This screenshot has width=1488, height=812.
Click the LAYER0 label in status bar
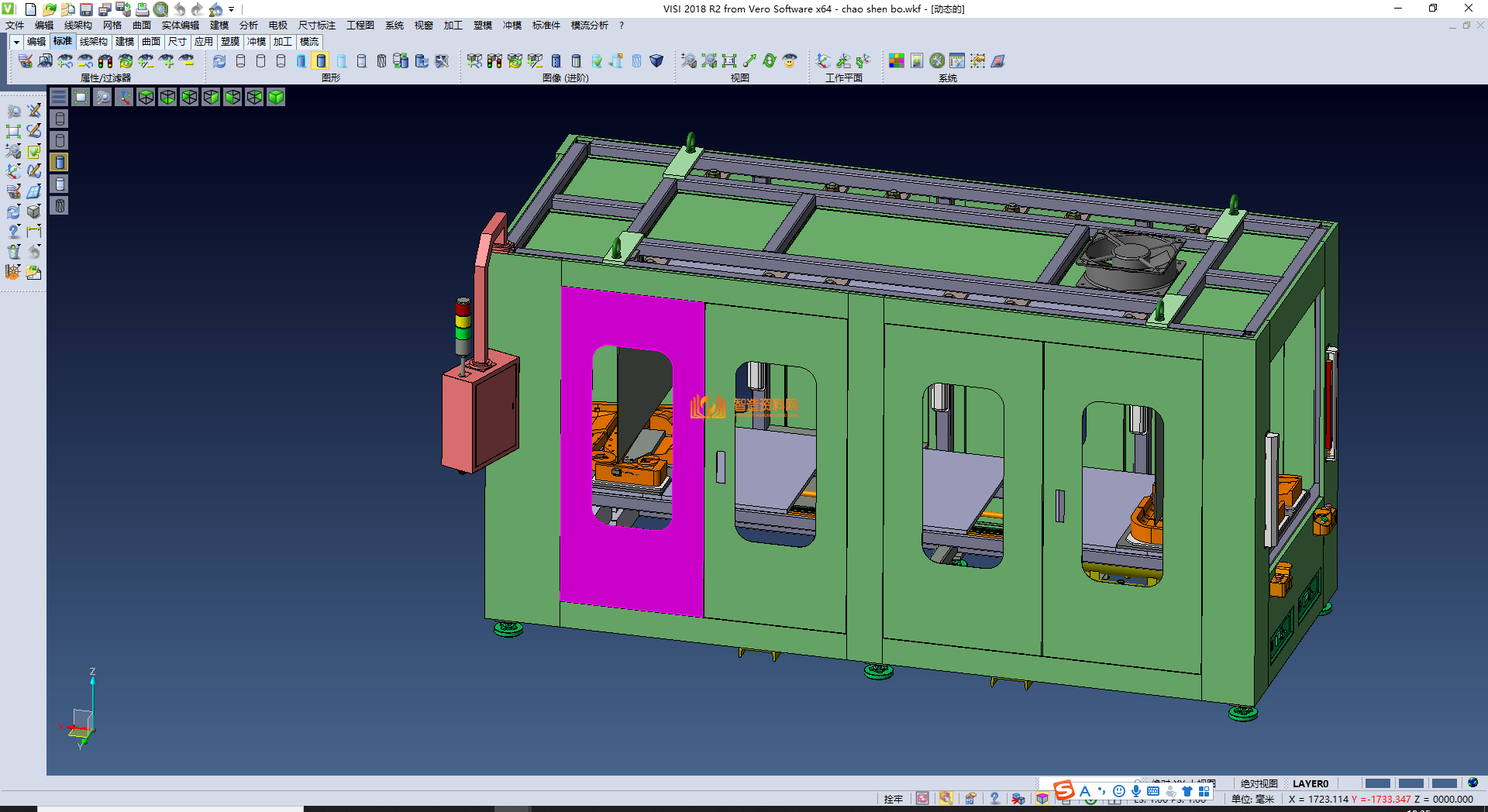point(1310,783)
